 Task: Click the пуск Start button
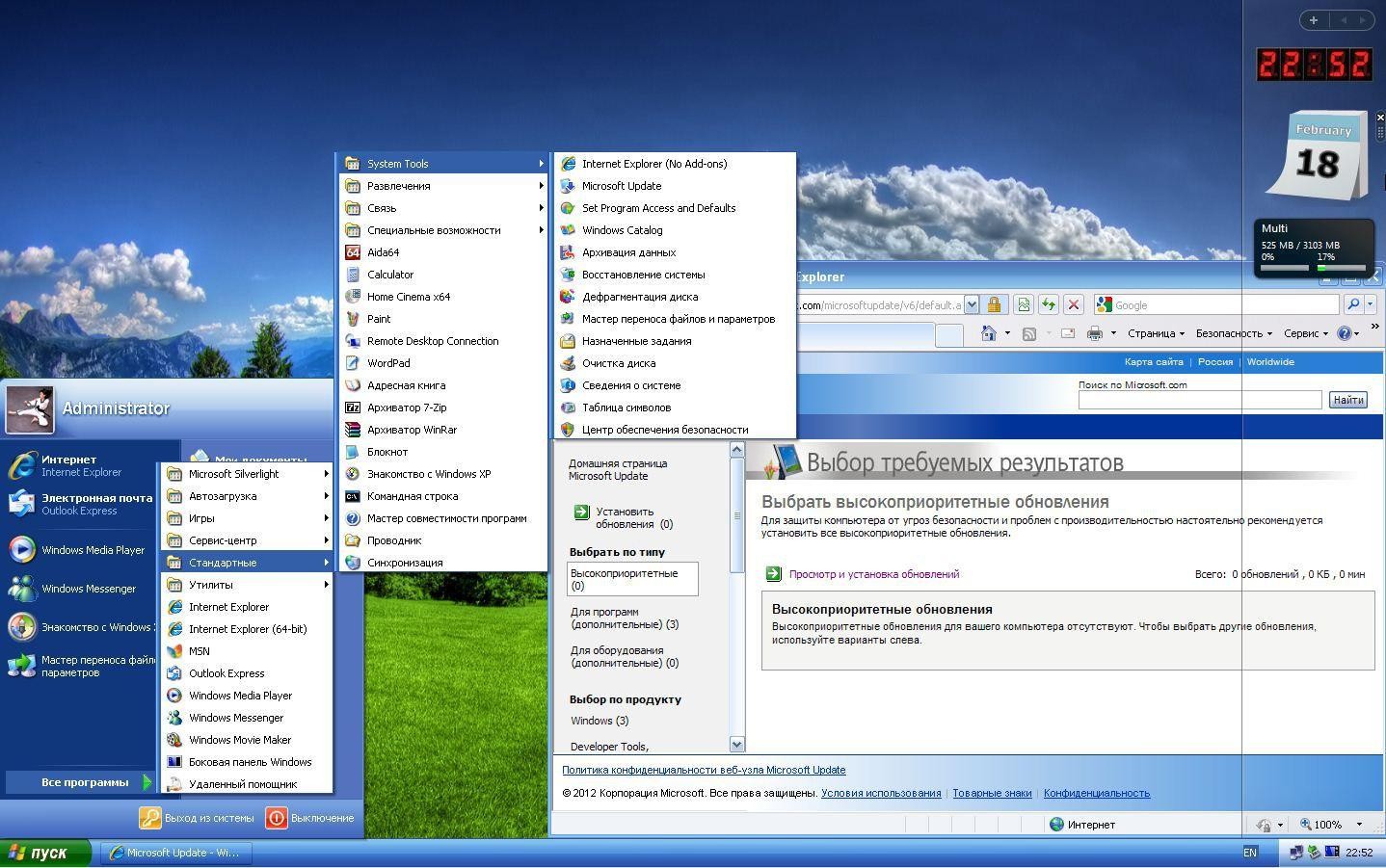pos(45,853)
